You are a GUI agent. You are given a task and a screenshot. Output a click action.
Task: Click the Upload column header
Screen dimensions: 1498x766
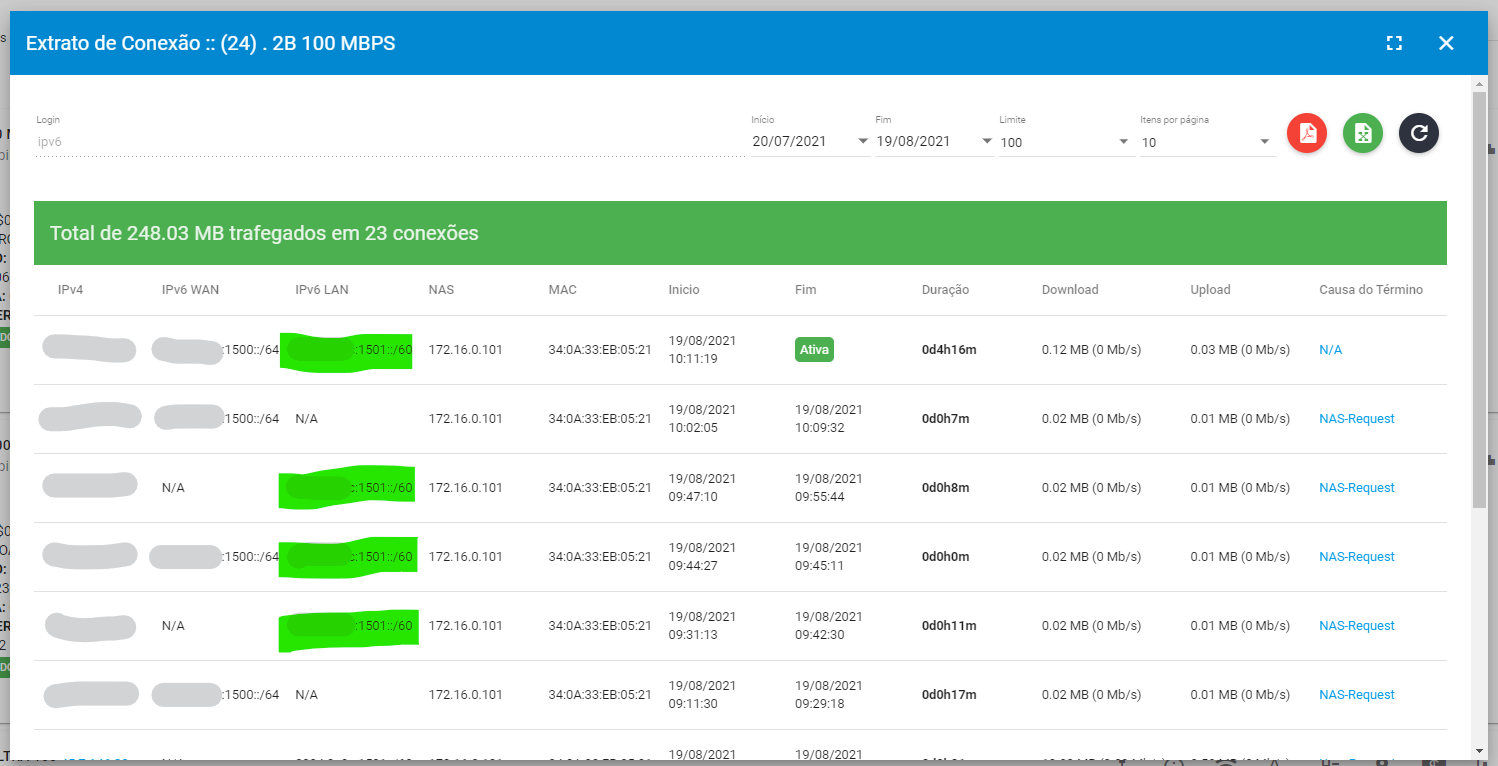[1210, 290]
